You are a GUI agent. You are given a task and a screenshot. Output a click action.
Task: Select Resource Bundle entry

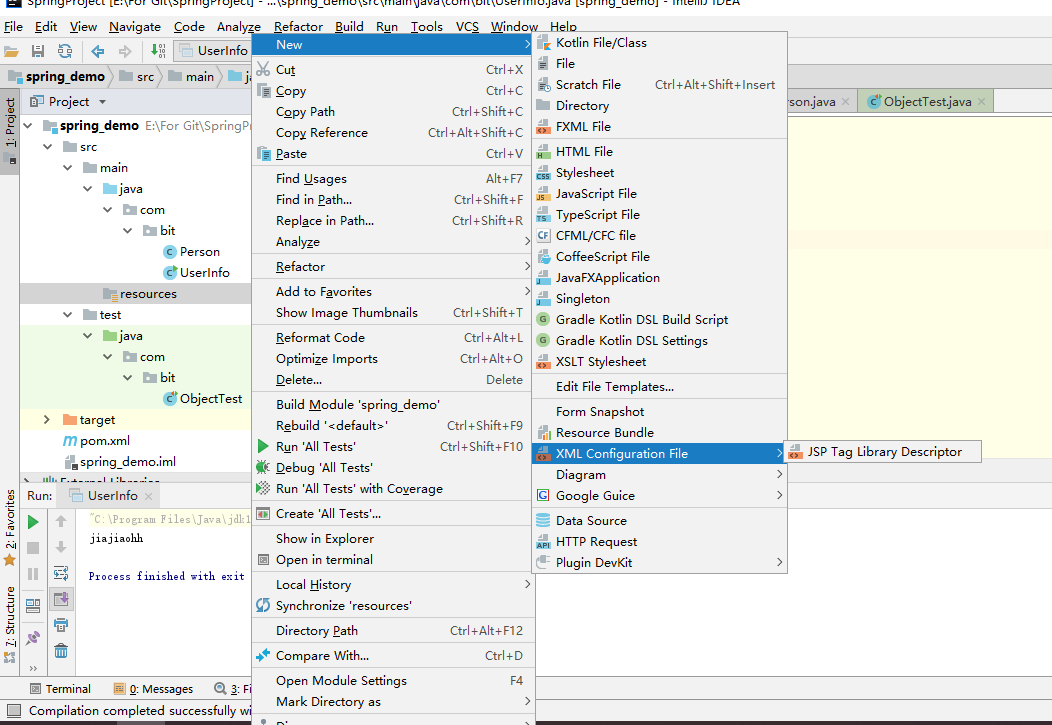(660, 433)
